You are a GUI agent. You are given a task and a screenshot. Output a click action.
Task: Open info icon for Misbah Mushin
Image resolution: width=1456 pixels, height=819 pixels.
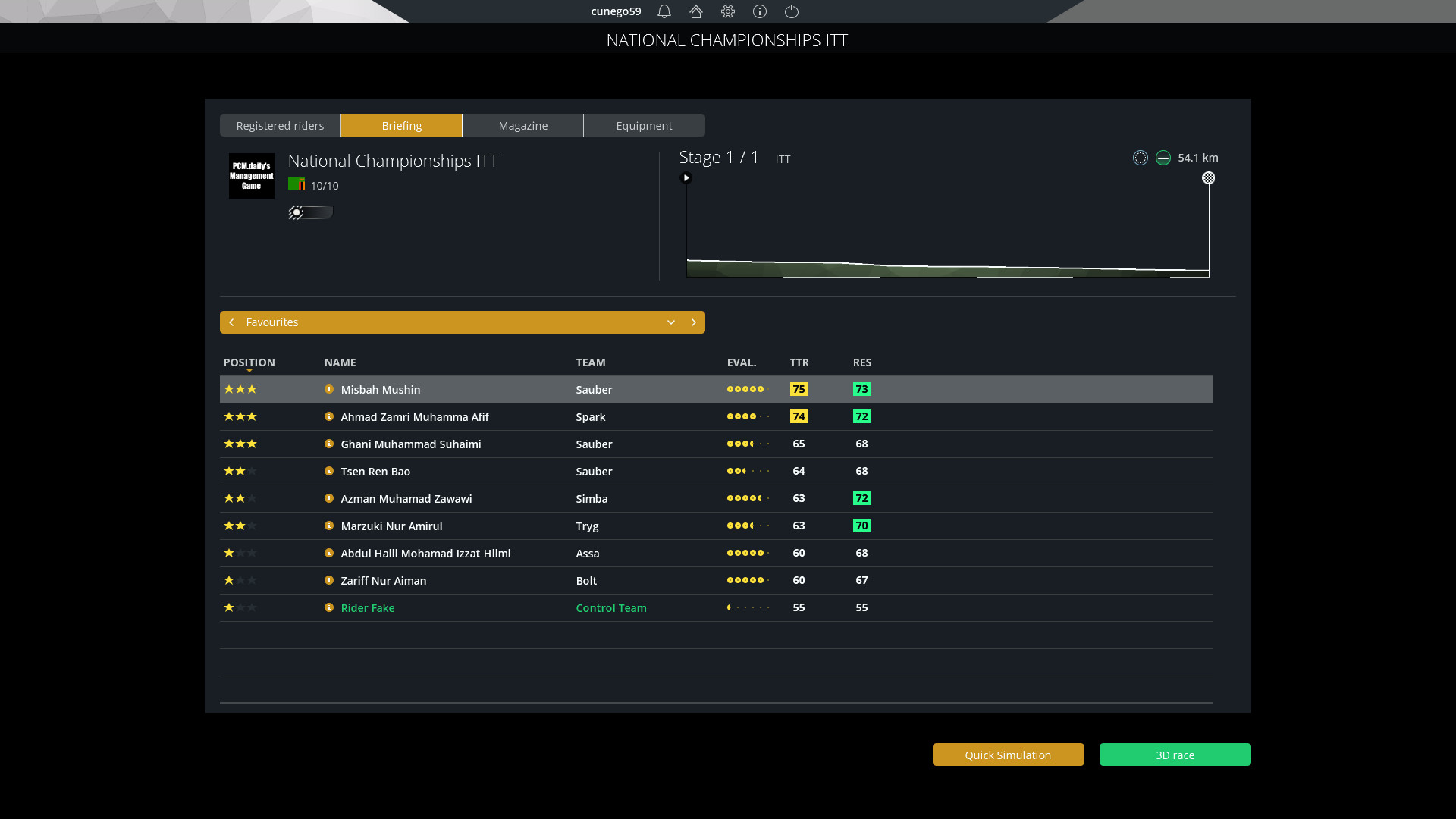329,389
